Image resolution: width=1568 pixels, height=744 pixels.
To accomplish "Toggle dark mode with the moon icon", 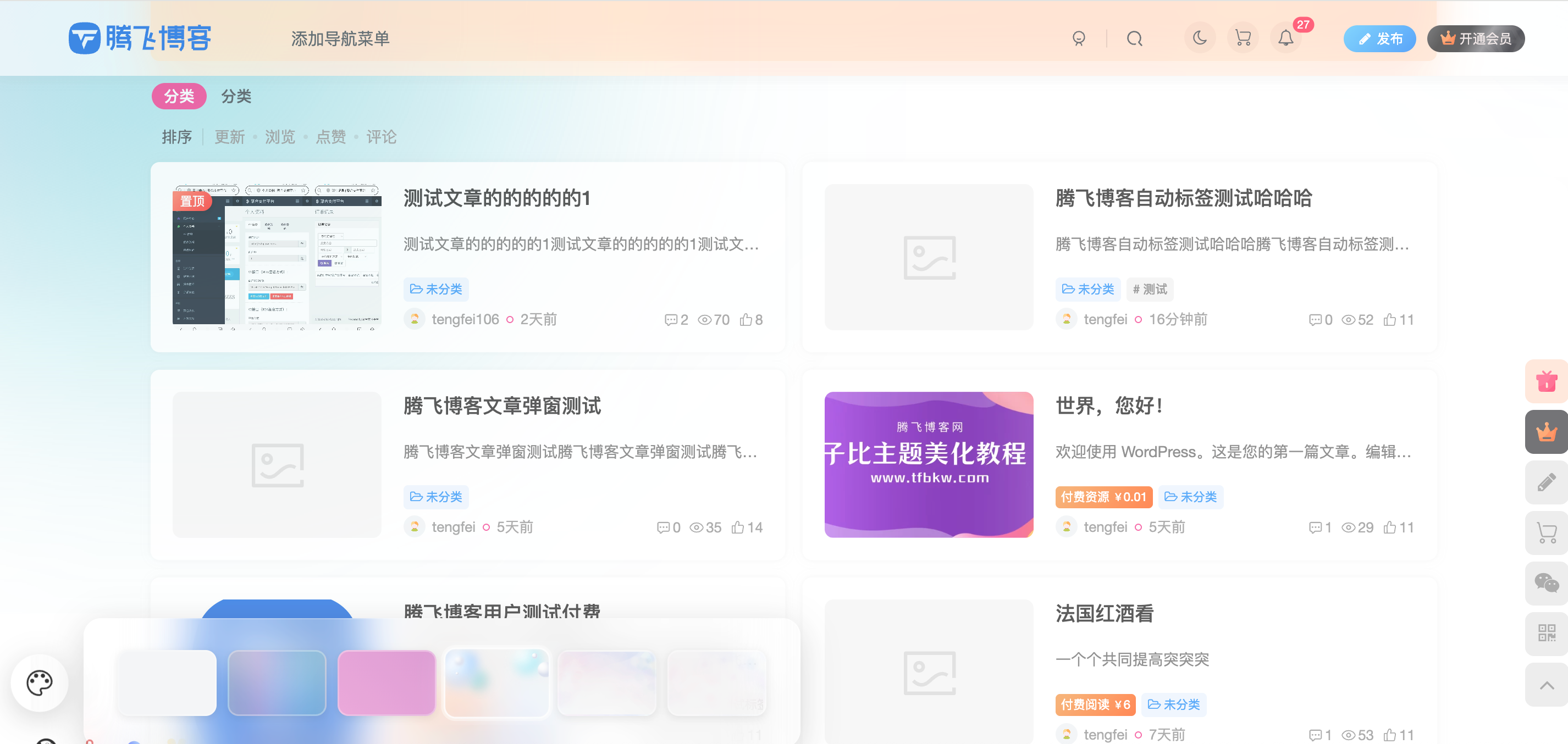I will [1200, 38].
